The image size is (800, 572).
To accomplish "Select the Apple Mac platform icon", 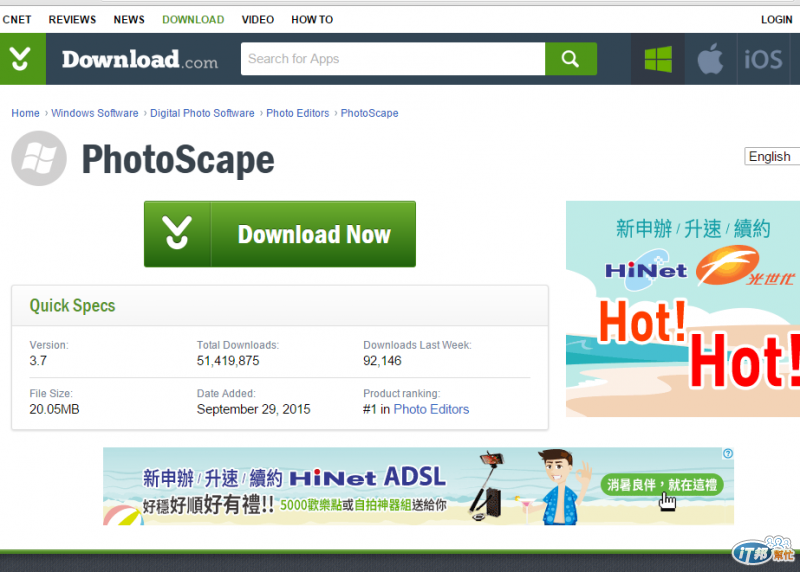I will coord(710,59).
